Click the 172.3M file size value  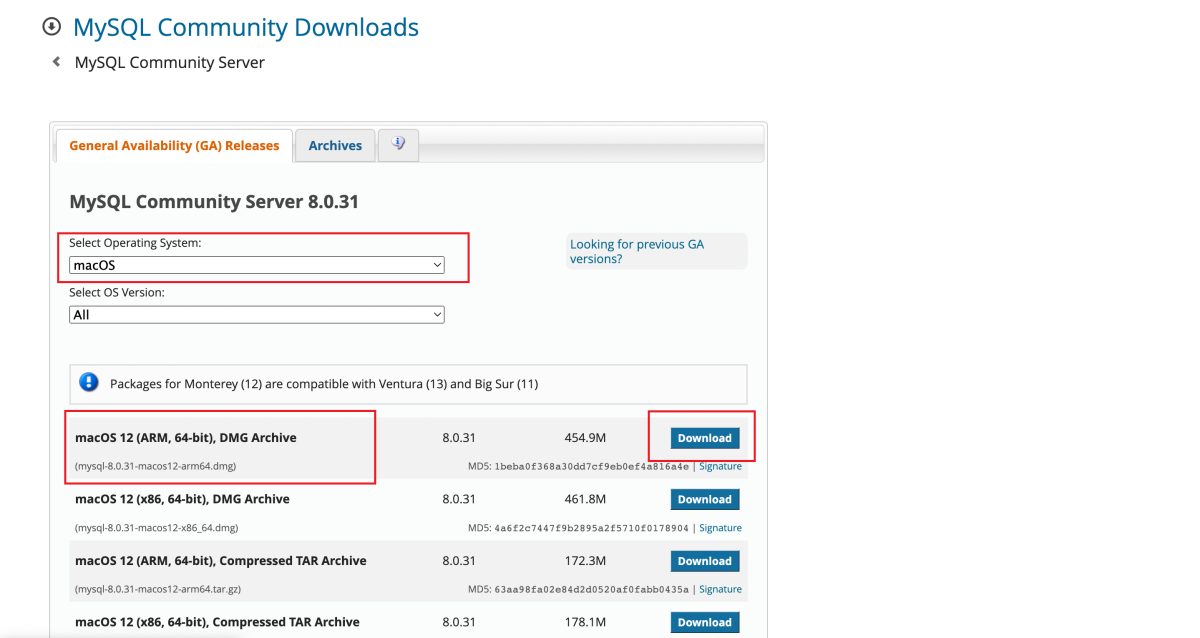click(585, 561)
